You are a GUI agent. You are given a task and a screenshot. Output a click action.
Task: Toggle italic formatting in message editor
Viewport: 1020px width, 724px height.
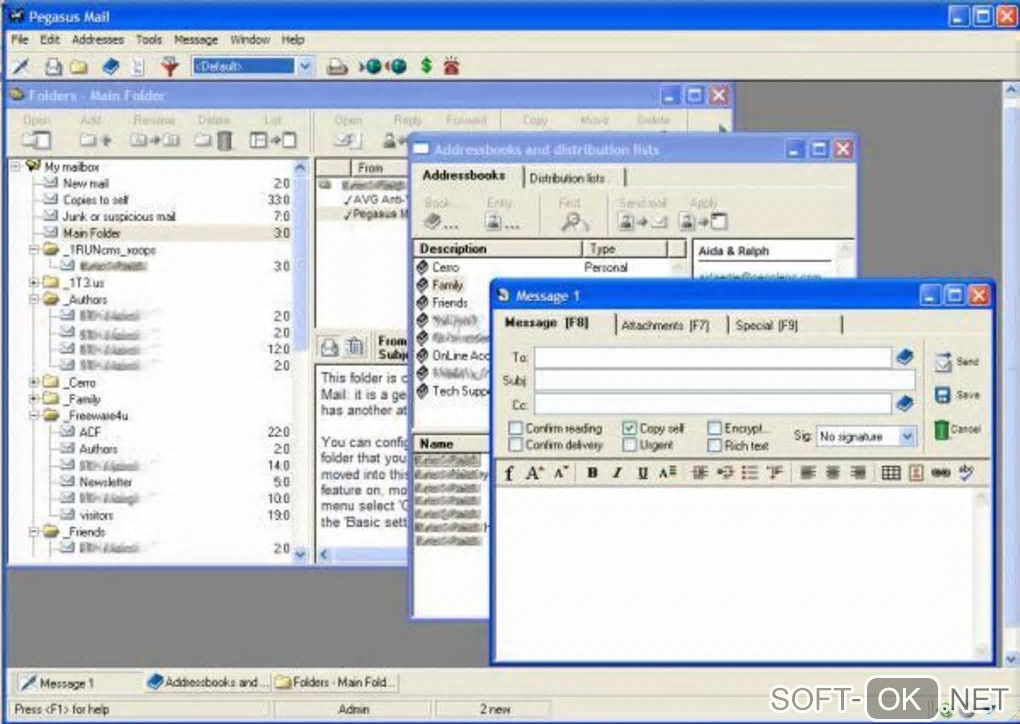(x=617, y=473)
